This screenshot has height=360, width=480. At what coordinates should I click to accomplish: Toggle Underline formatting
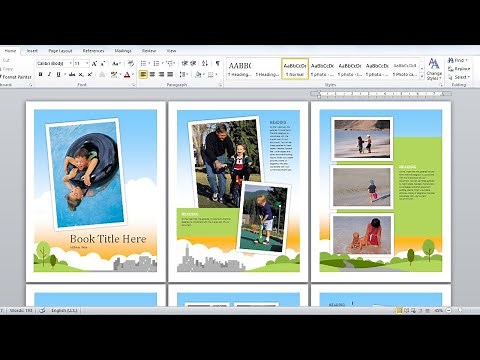pos(58,74)
